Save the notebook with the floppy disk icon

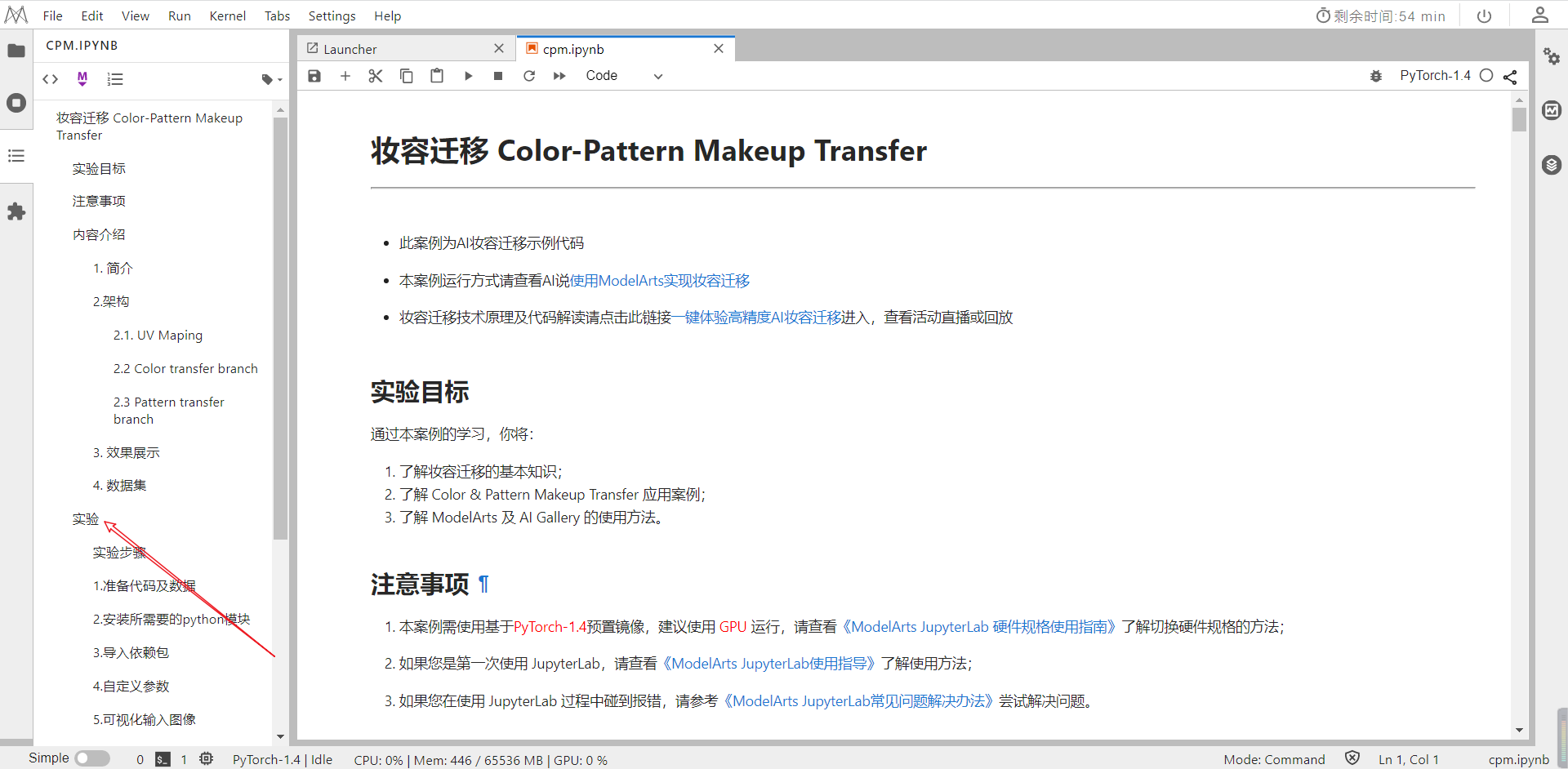(314, 76)
